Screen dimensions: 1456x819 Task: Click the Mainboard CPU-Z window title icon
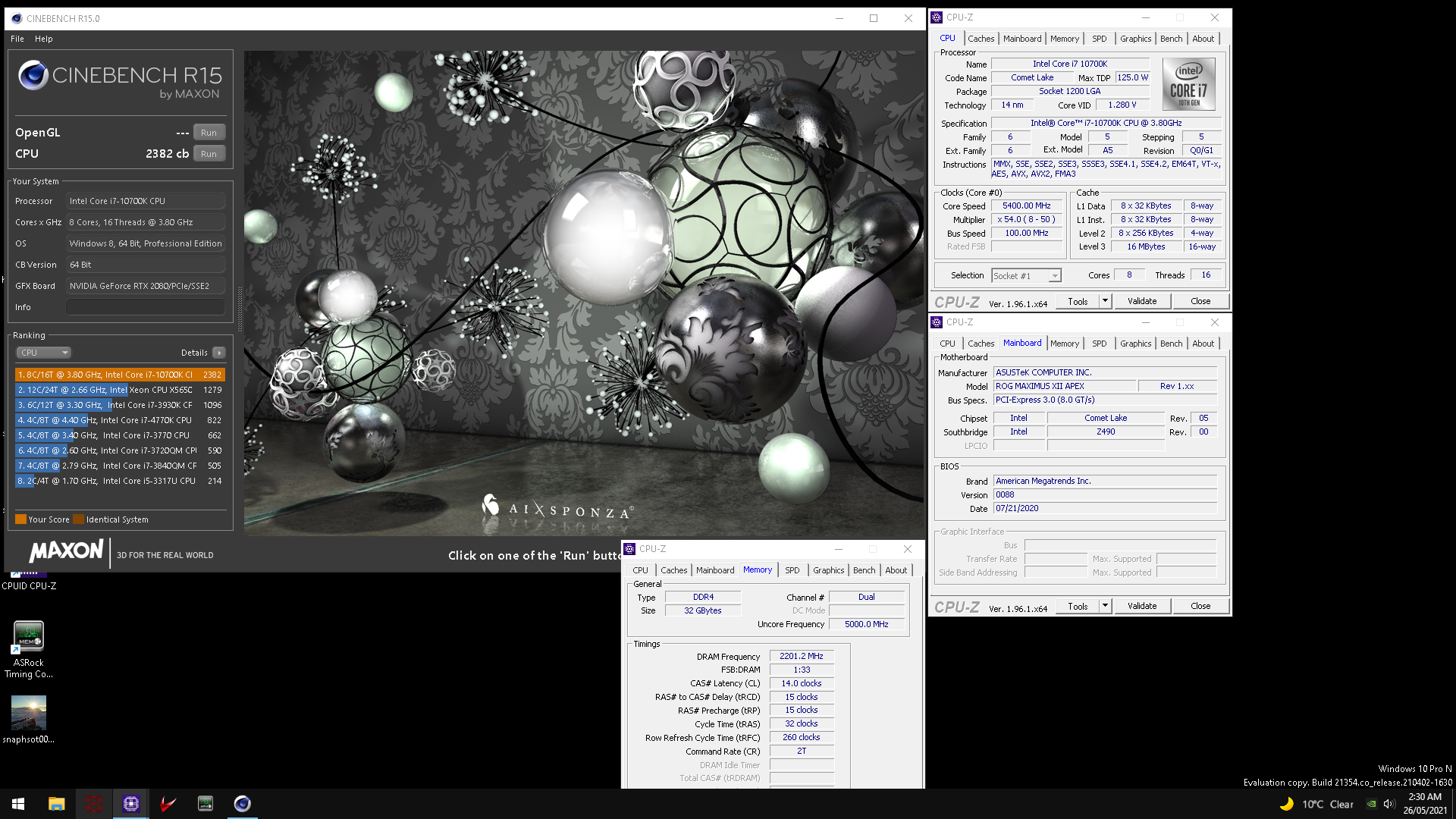pos(937,322)
